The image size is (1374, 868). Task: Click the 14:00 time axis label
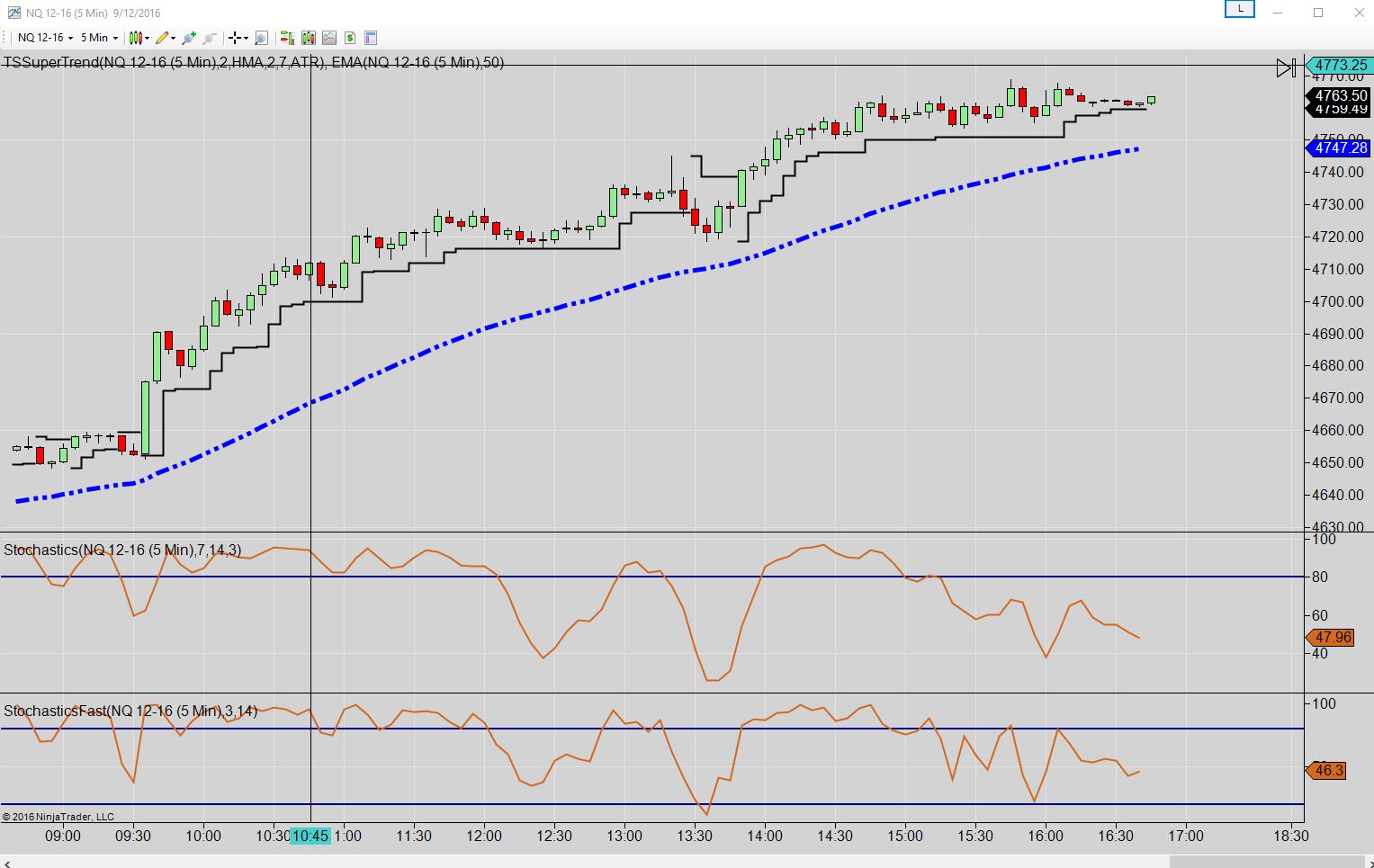click(765, 836)
